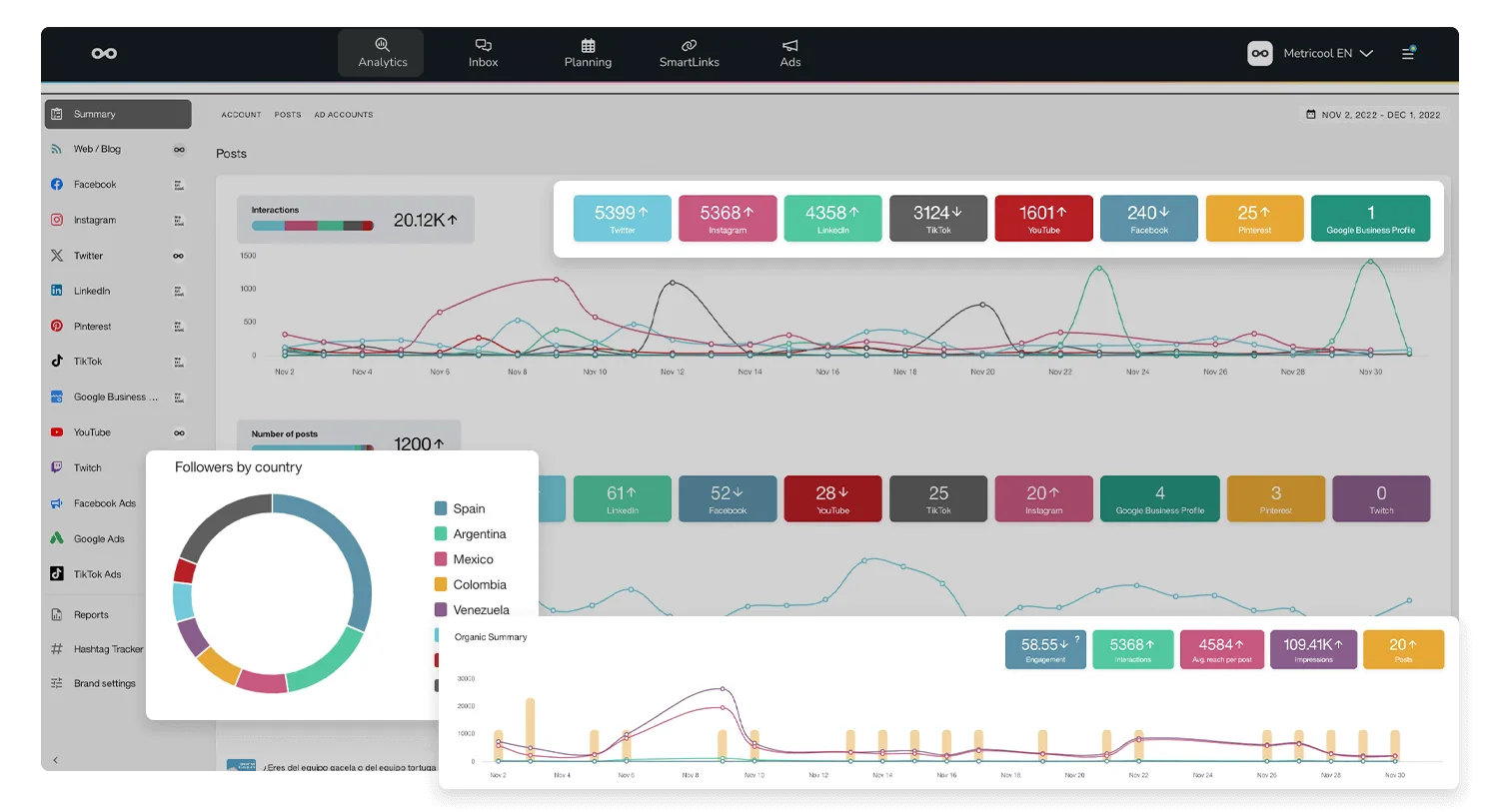Viewport: 1499px width, 812px height.
Task: Click the Hashtag Tracker hash icon
Action: pos(57,649)
